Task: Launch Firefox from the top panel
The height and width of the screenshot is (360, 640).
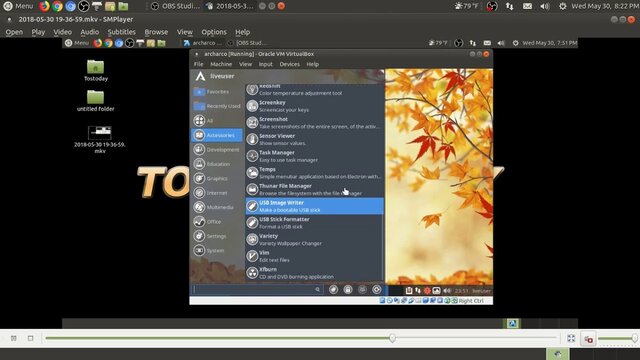Action: pyautogui.click(x=44, y=6)
